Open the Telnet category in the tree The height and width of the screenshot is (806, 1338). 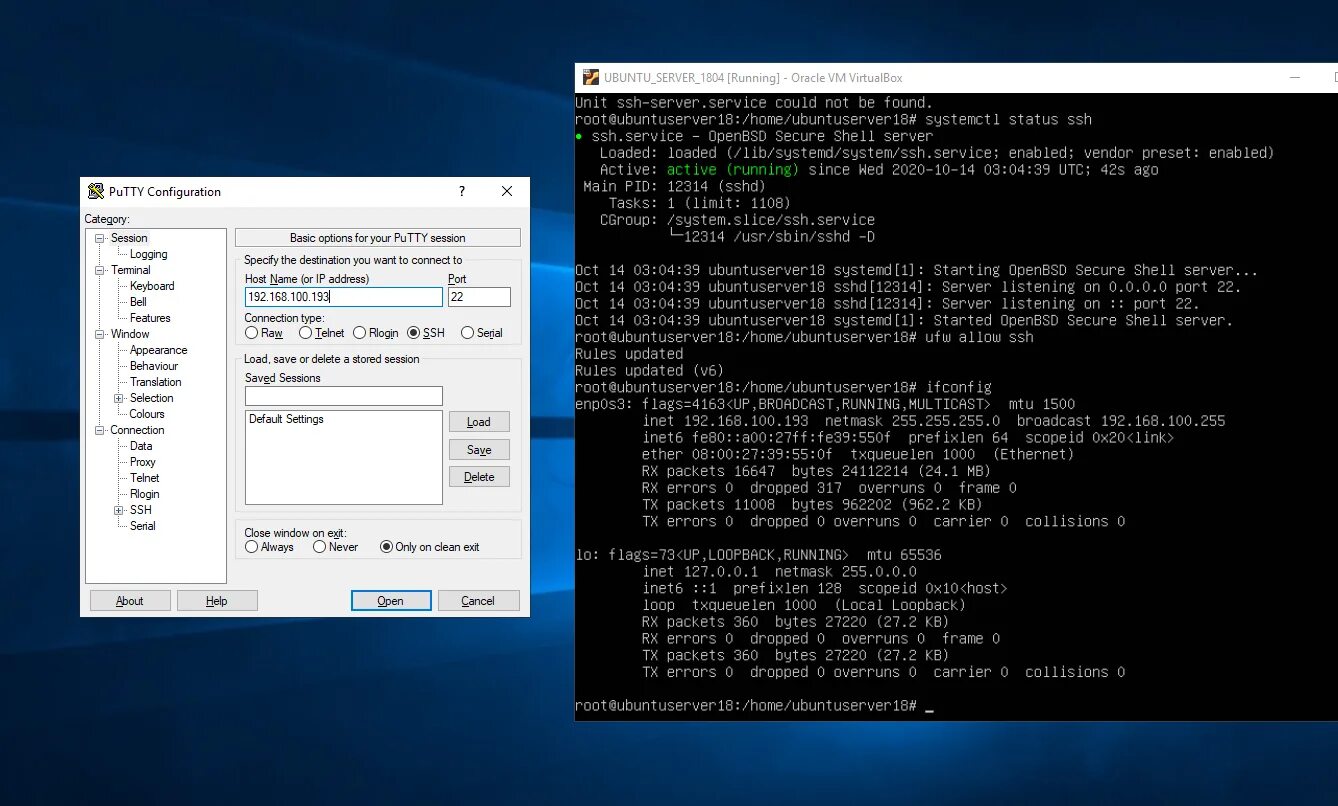pos(145,478)
